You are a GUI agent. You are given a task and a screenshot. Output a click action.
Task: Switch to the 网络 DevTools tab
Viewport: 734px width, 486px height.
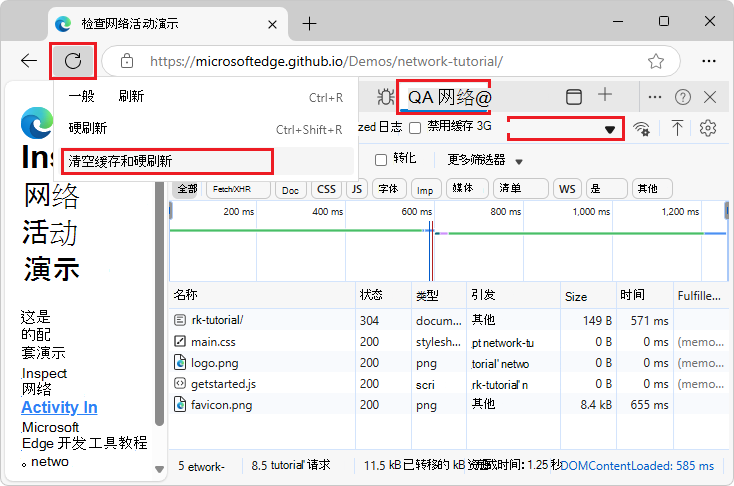[x=444, y=97]
